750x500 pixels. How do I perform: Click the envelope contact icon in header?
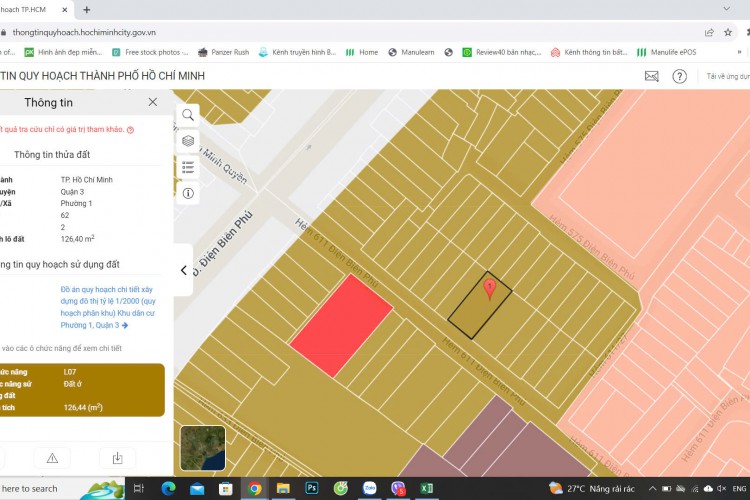[651, 76]
